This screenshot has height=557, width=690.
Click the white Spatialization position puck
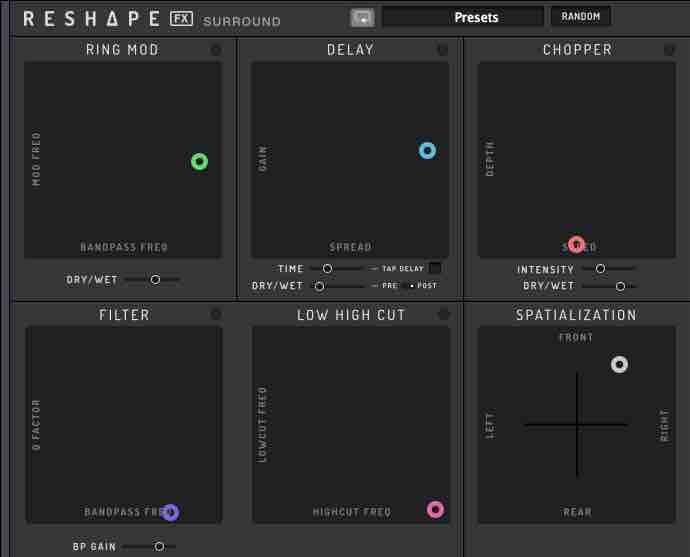(x=619, y=364)
